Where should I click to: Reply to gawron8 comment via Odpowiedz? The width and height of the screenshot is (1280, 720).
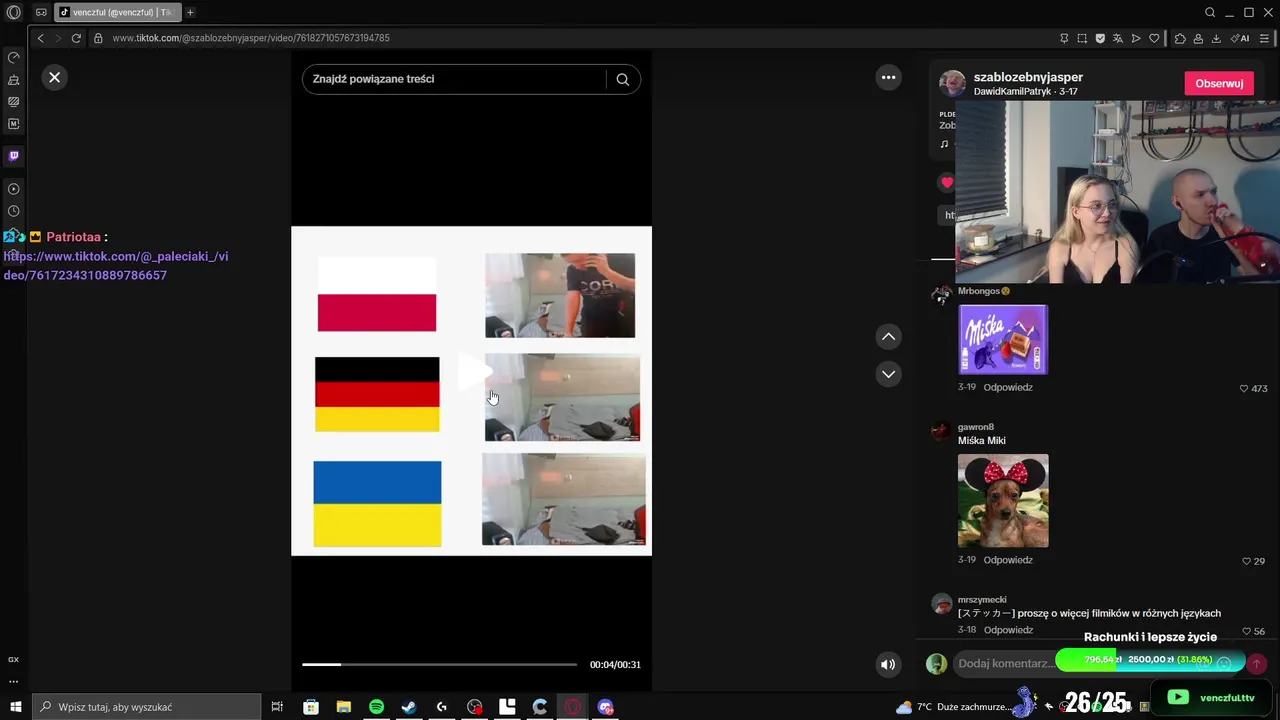1008,560
